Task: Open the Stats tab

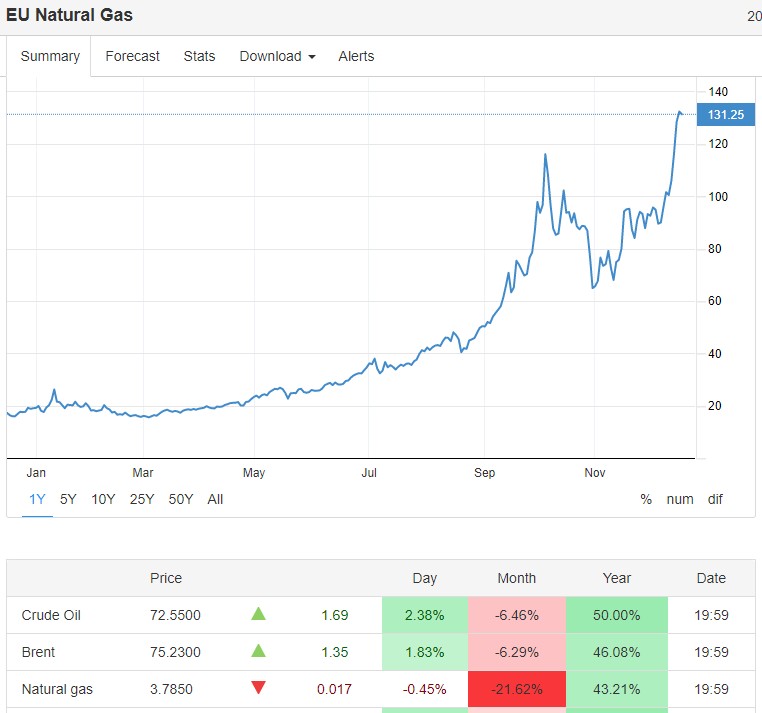Action: pyautogui.click(x=199, y=56)
